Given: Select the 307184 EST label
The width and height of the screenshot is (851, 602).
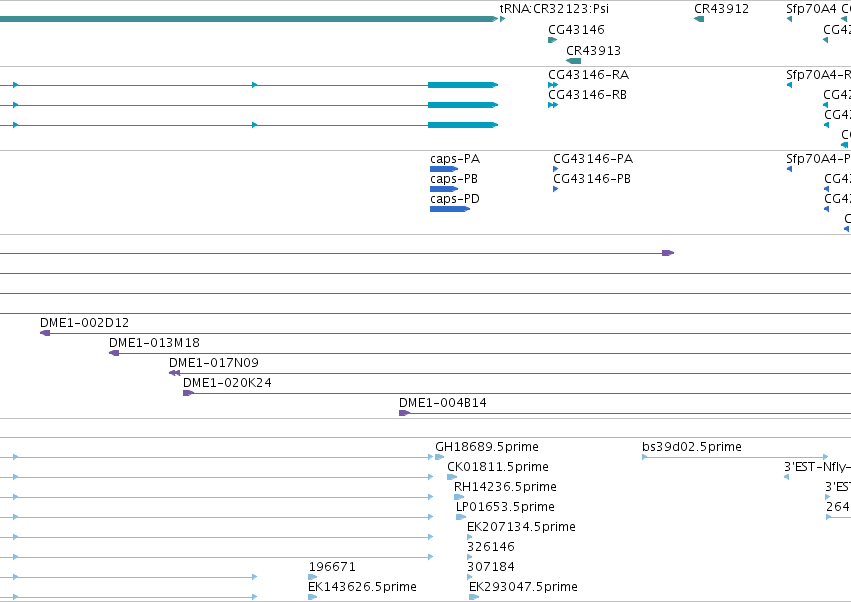Looking at the screenshot, I should click(x=491, y=567).
